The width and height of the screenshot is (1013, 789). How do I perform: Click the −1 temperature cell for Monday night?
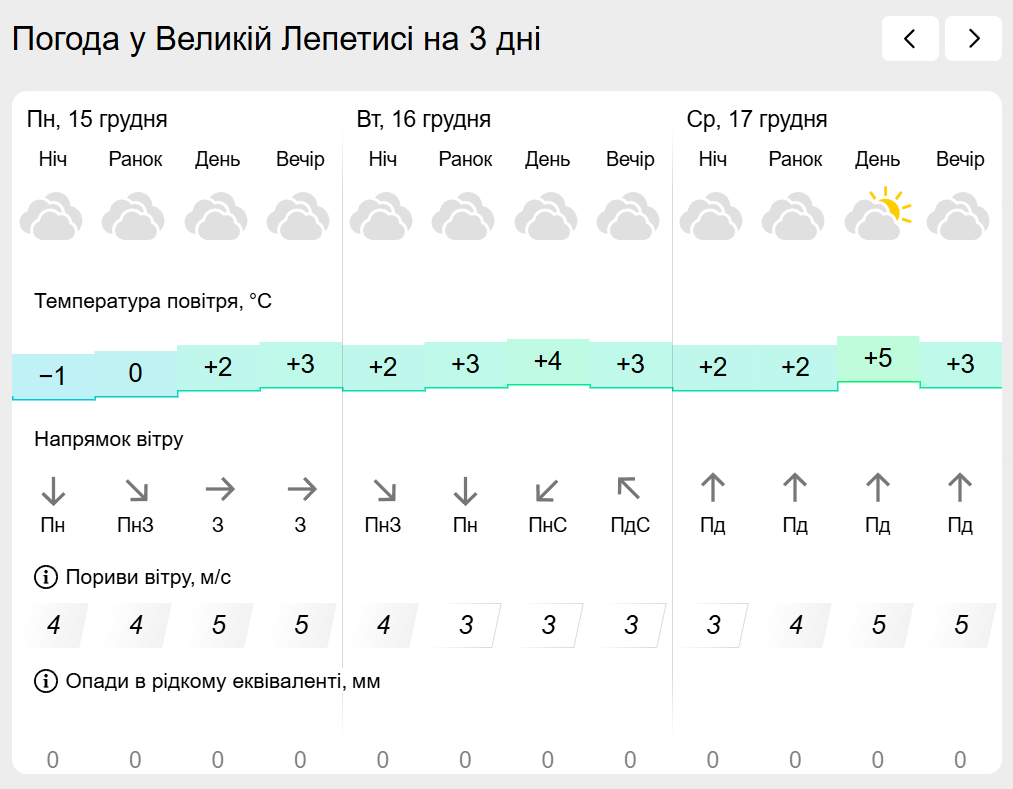tap(52, 376)
